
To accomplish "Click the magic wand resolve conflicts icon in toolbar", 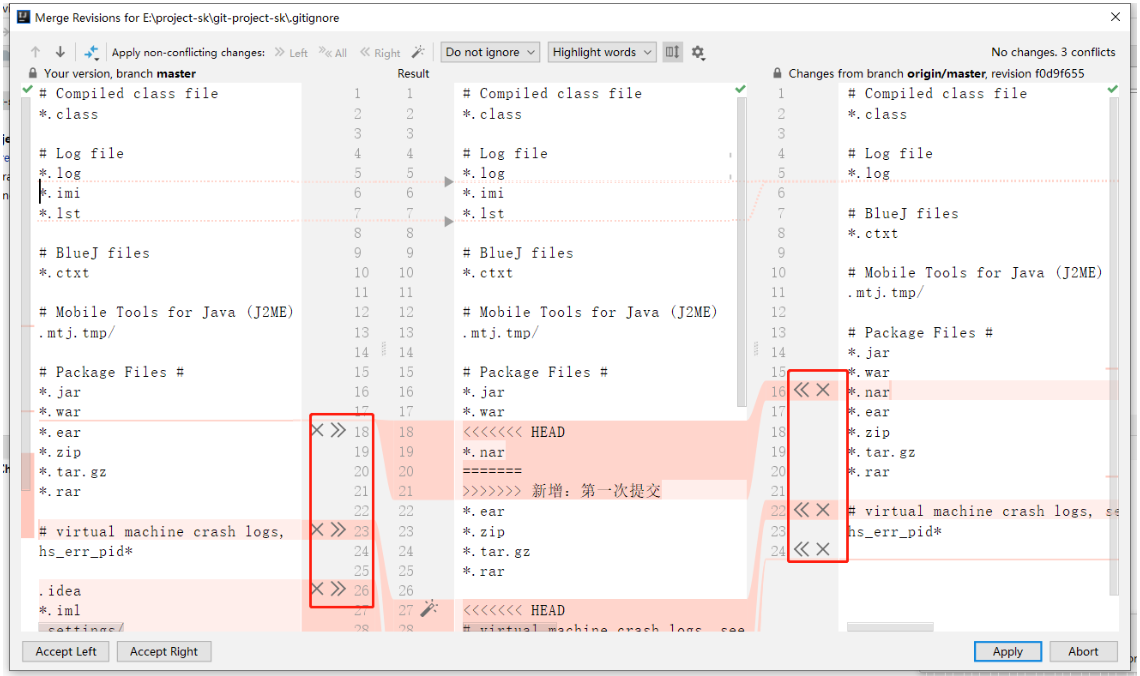I will pyautogui.click(x=418, y=52).
